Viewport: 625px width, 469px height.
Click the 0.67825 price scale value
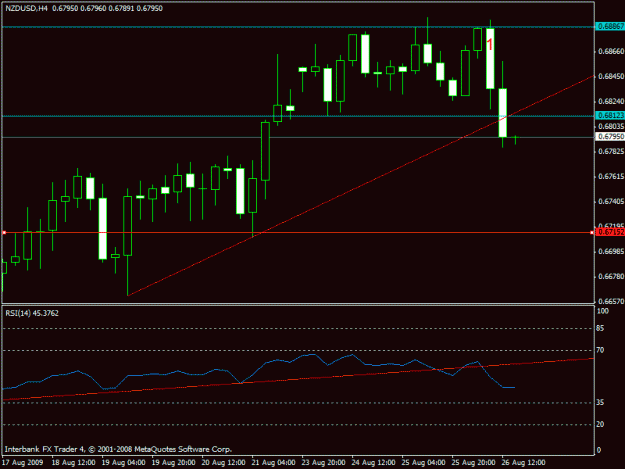(611, 151)
